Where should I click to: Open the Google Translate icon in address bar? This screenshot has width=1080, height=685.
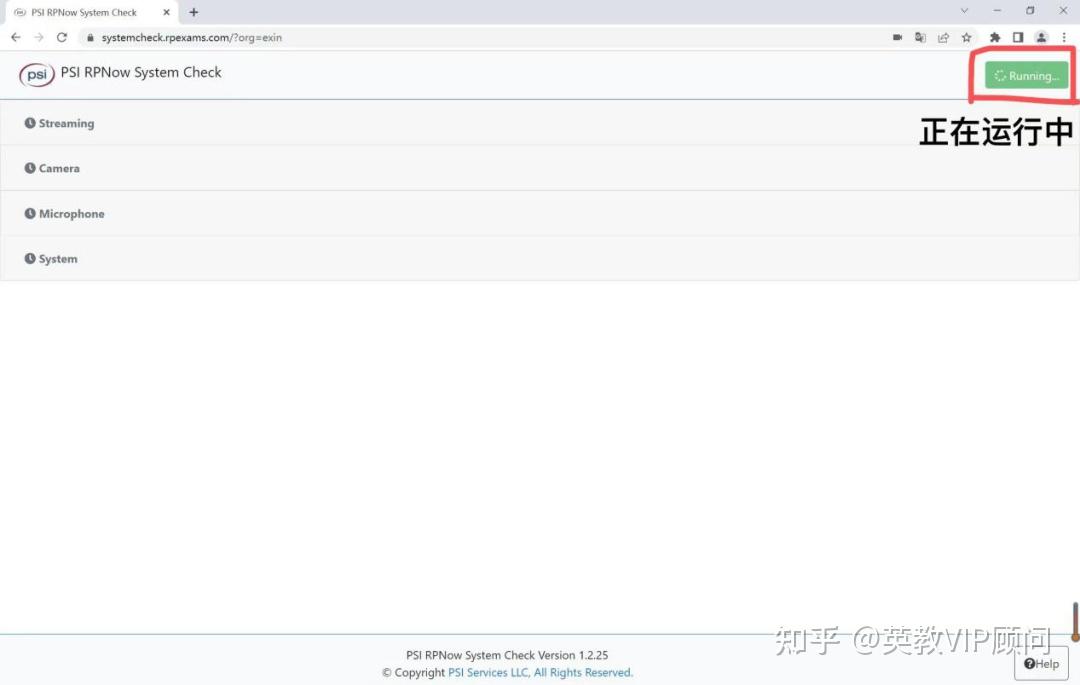coord(920,37)
